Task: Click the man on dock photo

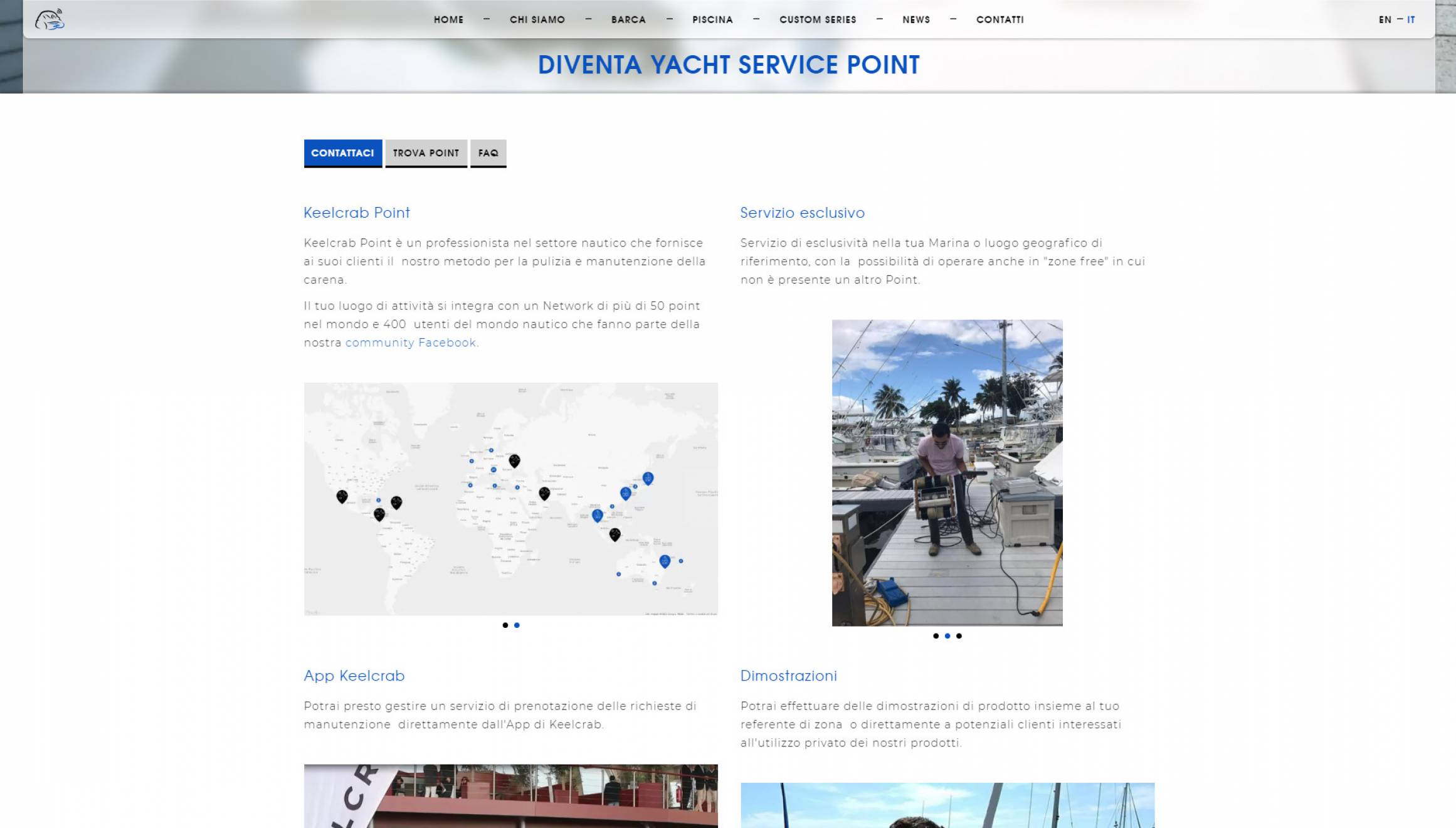Action: 947,472
